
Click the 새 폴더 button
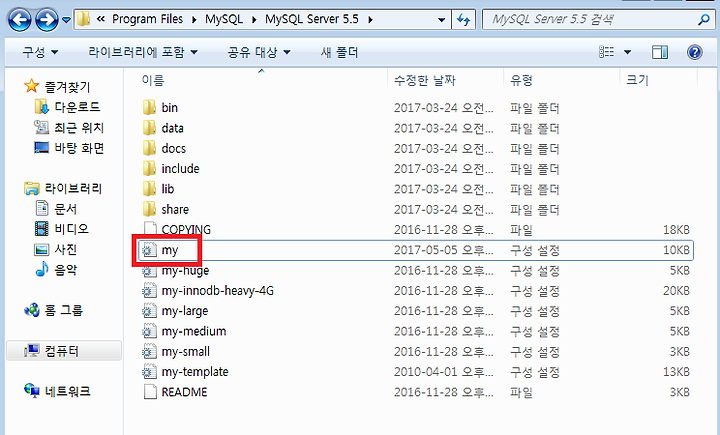pyautogui.click(x=339, y=52)
